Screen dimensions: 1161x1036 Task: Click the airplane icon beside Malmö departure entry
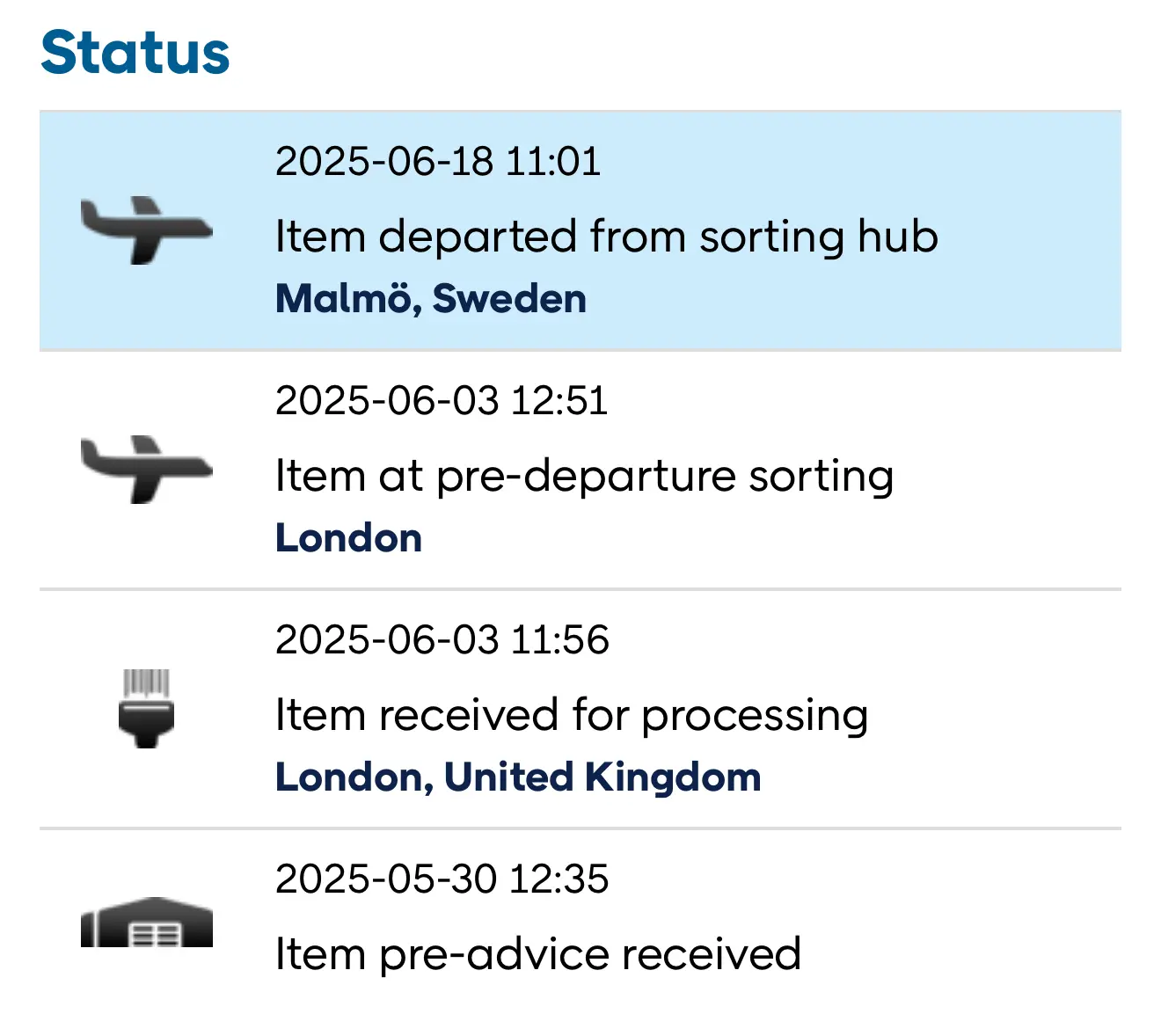[146, 230]
